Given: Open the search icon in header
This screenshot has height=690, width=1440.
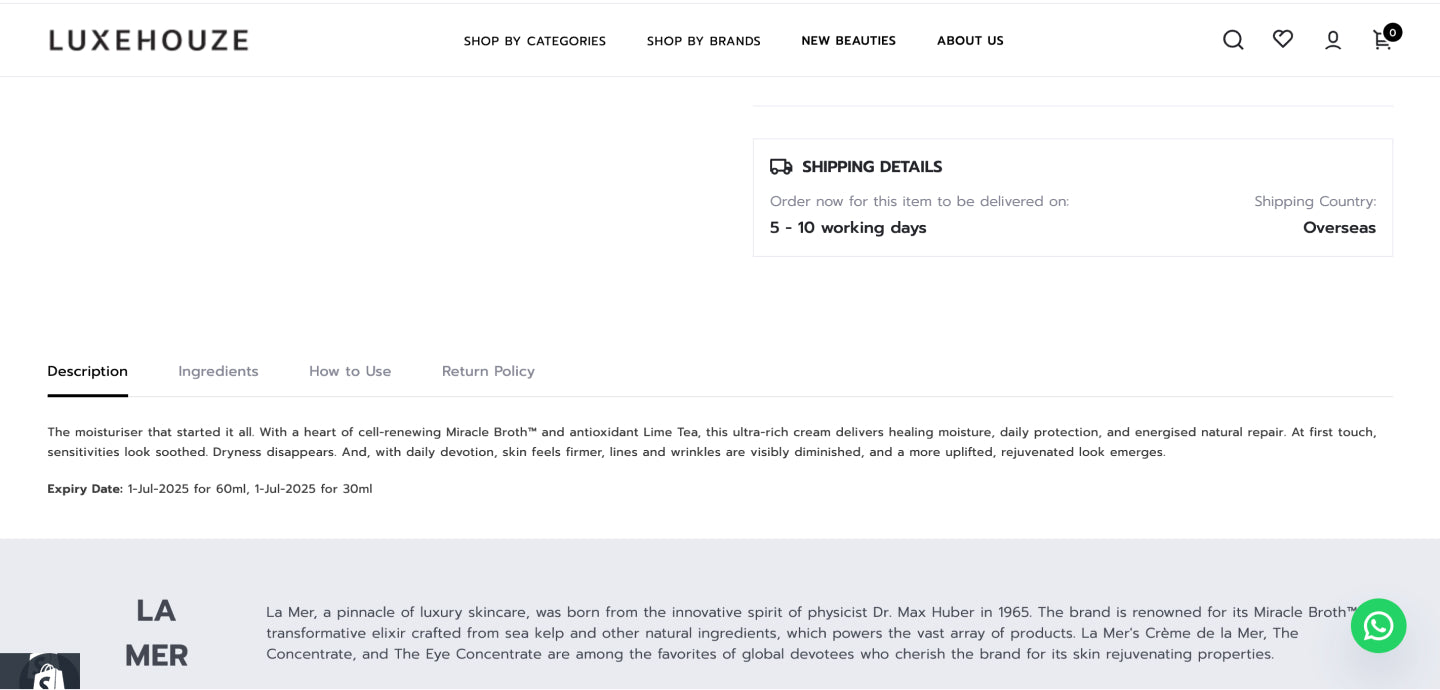Looking at the screenshot, I should 1233,40.
